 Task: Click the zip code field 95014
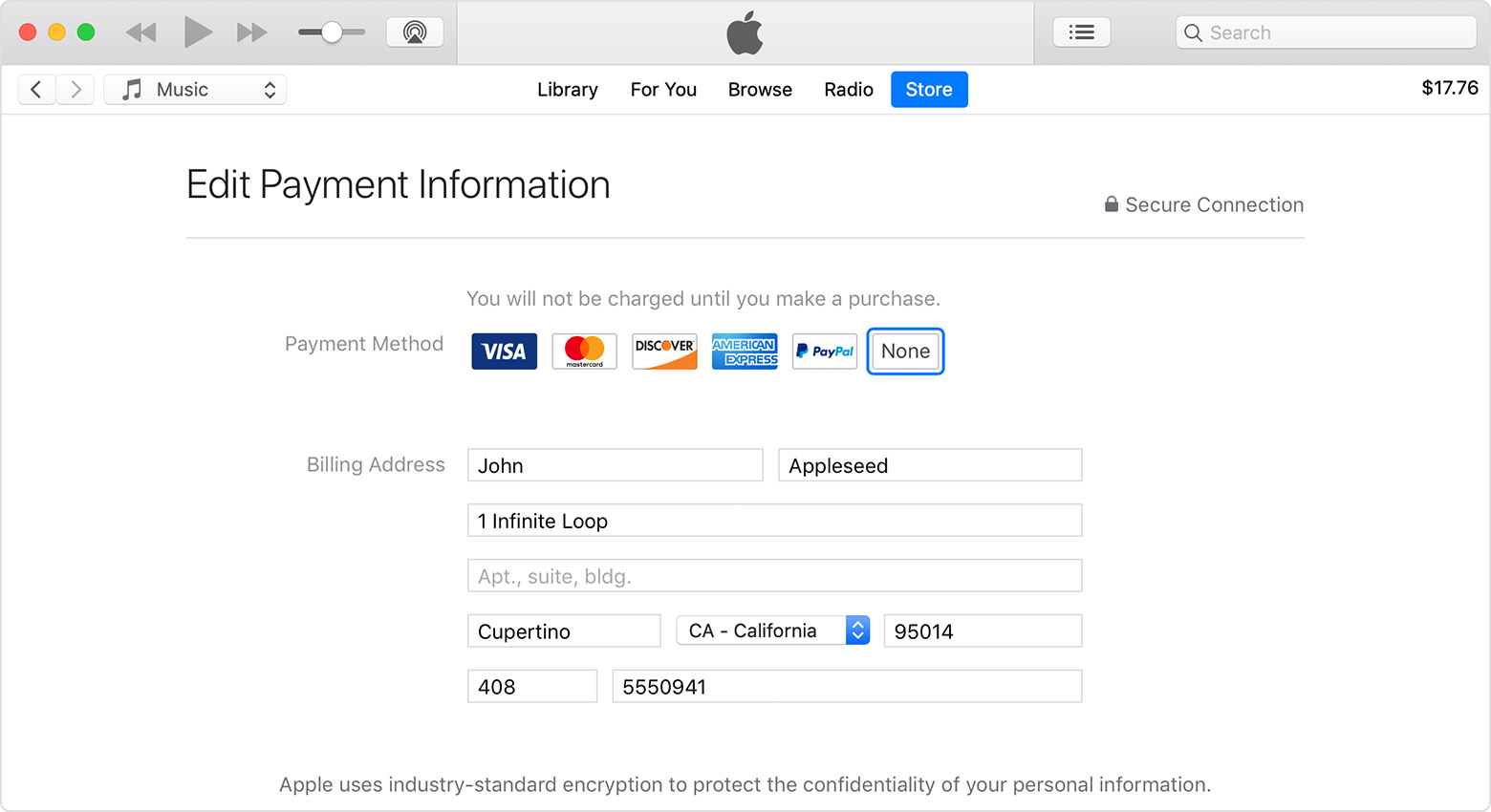click(983, 631)
